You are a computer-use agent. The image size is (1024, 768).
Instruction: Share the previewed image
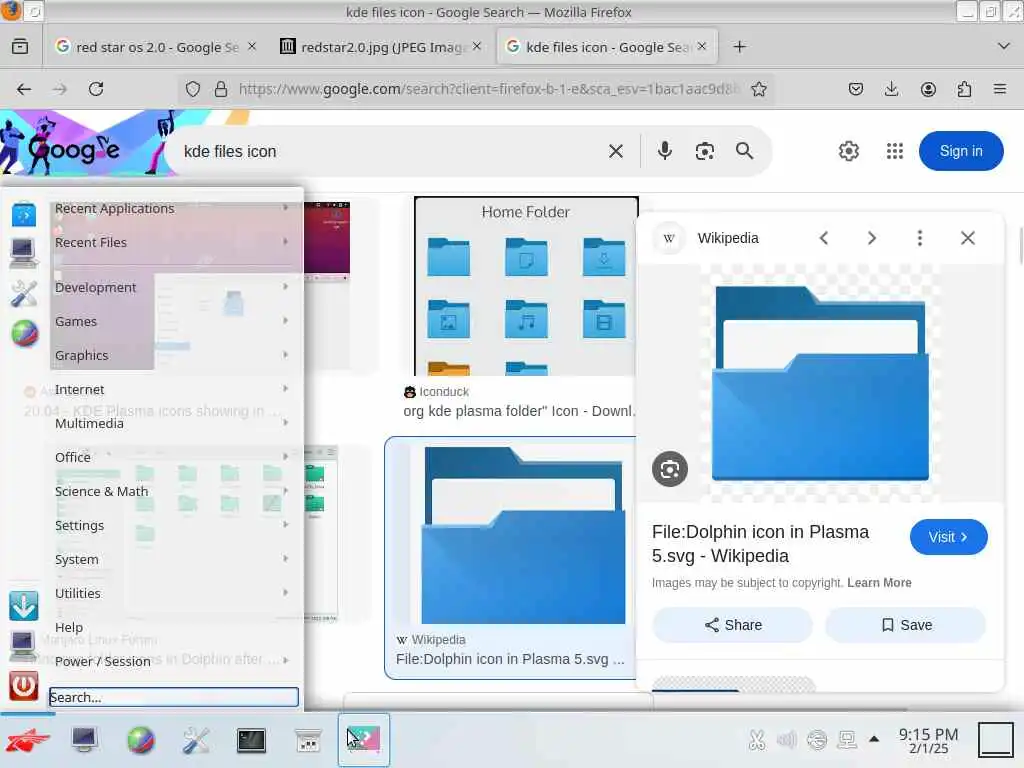tap(733, 625)
